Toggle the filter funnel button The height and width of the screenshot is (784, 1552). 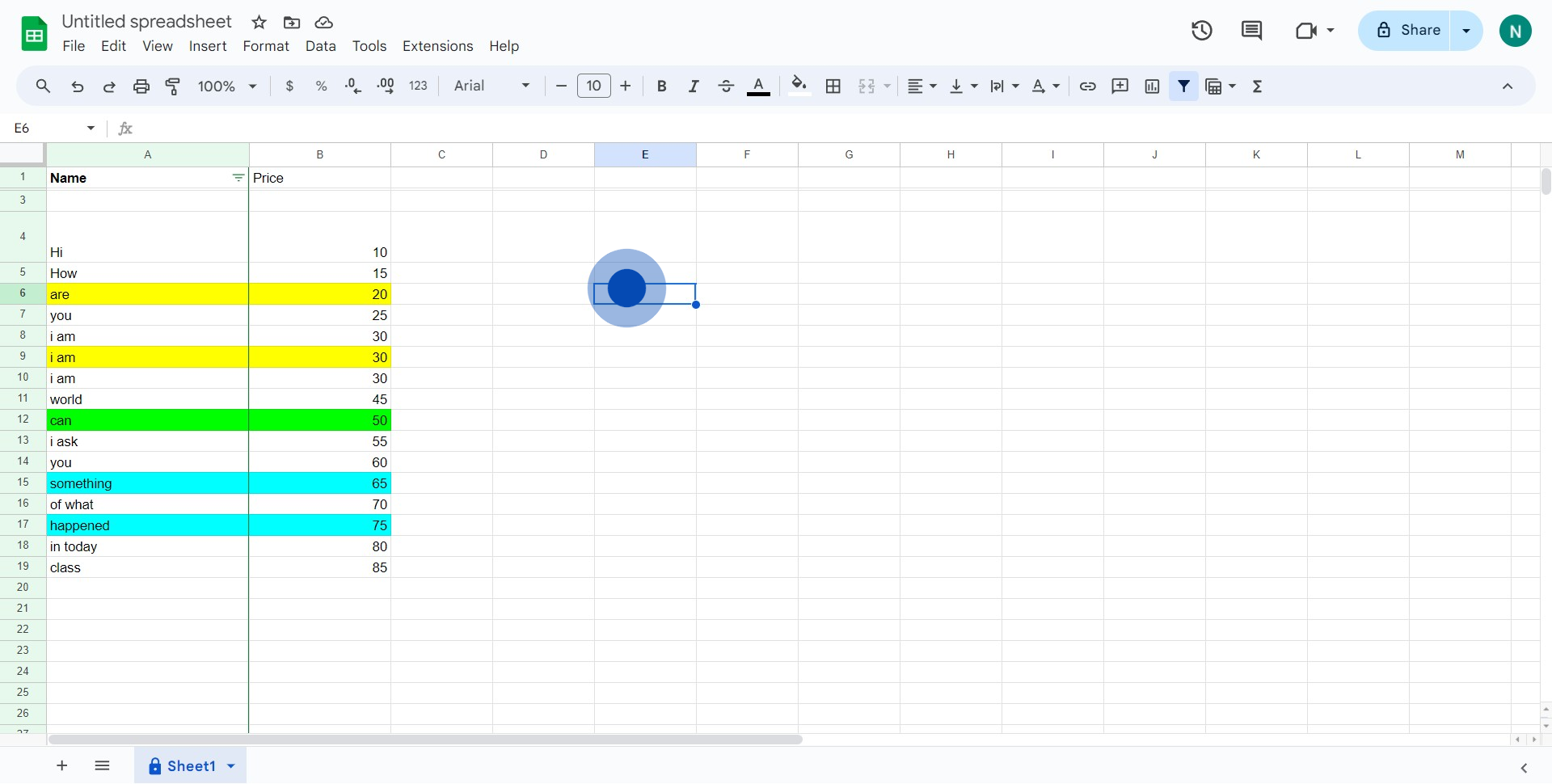pos(1183,86)
